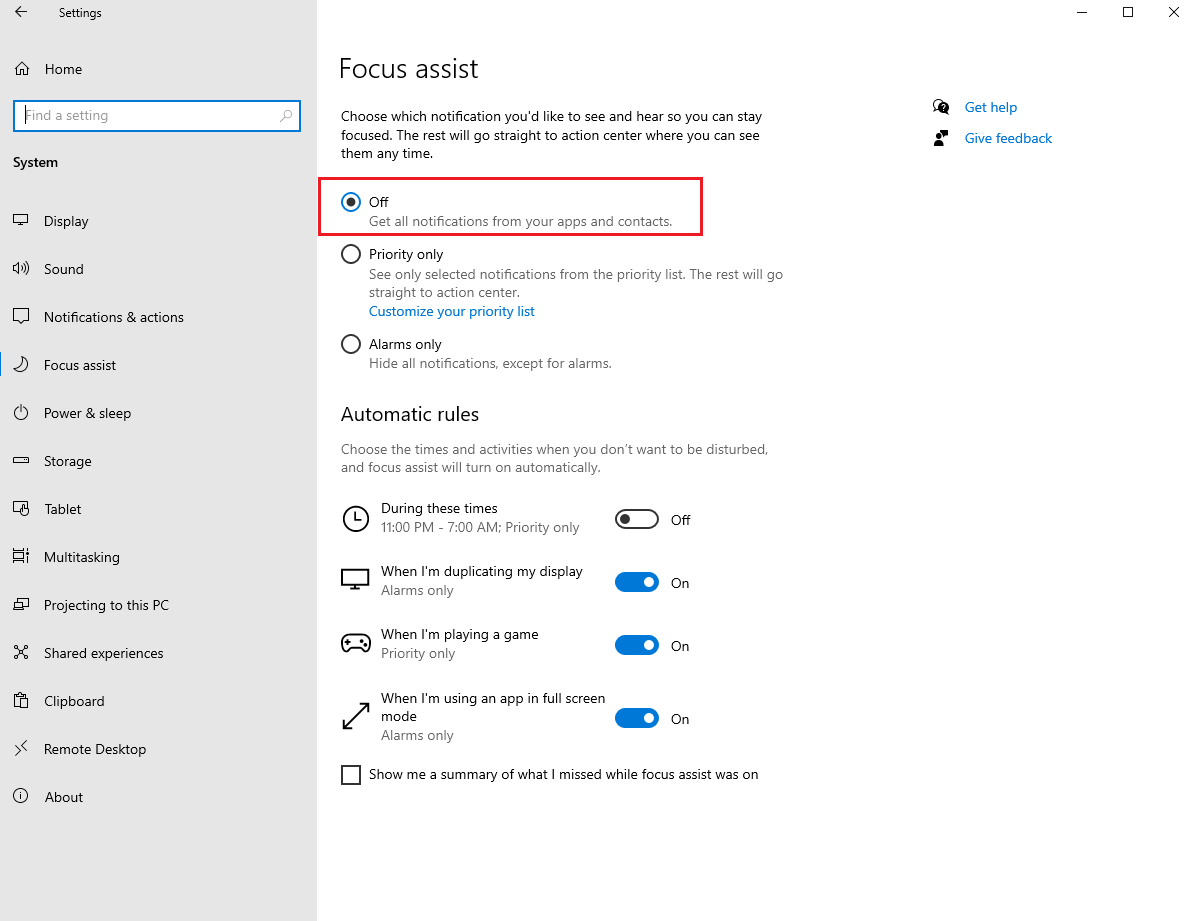Open Customize your priority list link
Screen dimensions: 1193x921
pos(451,311)
